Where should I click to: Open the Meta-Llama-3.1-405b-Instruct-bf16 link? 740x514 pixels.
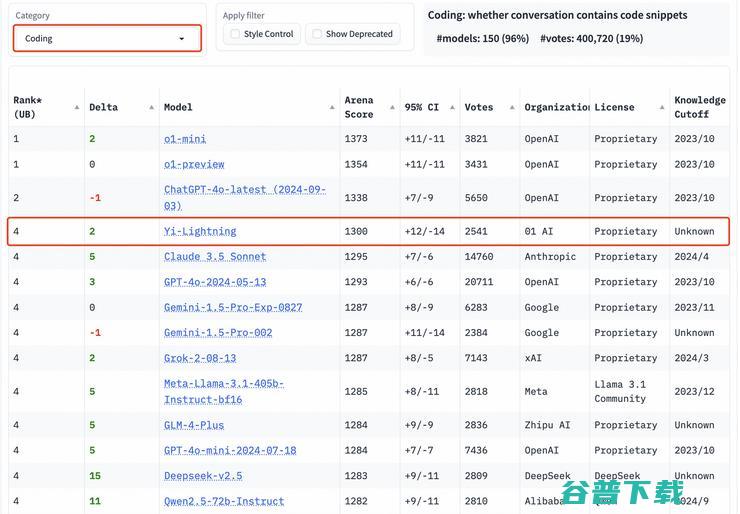click(x=224, y=391)
